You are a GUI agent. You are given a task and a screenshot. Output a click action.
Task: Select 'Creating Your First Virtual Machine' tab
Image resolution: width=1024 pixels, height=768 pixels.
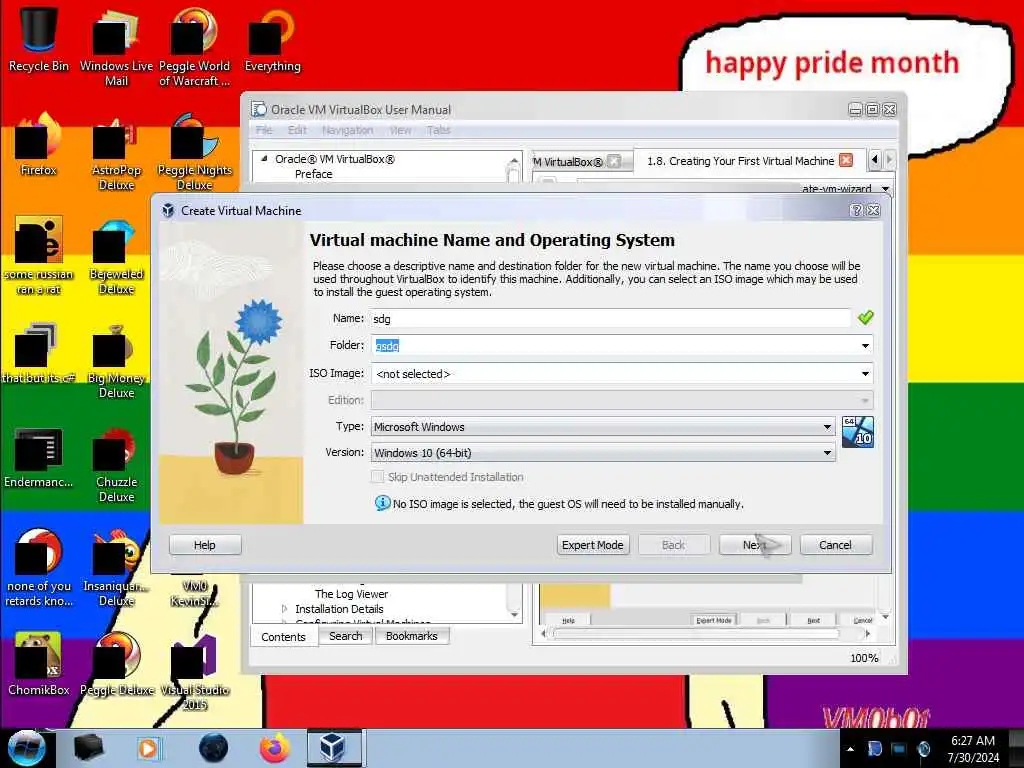[740, 161]
